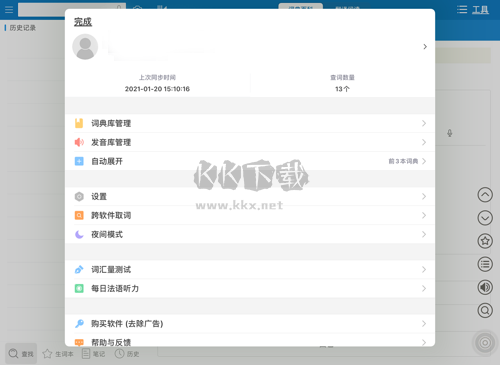Click the scroll-up arrow round button
Image resolution: width=500 pixels, height=365 pixels.
pos(485,195)
